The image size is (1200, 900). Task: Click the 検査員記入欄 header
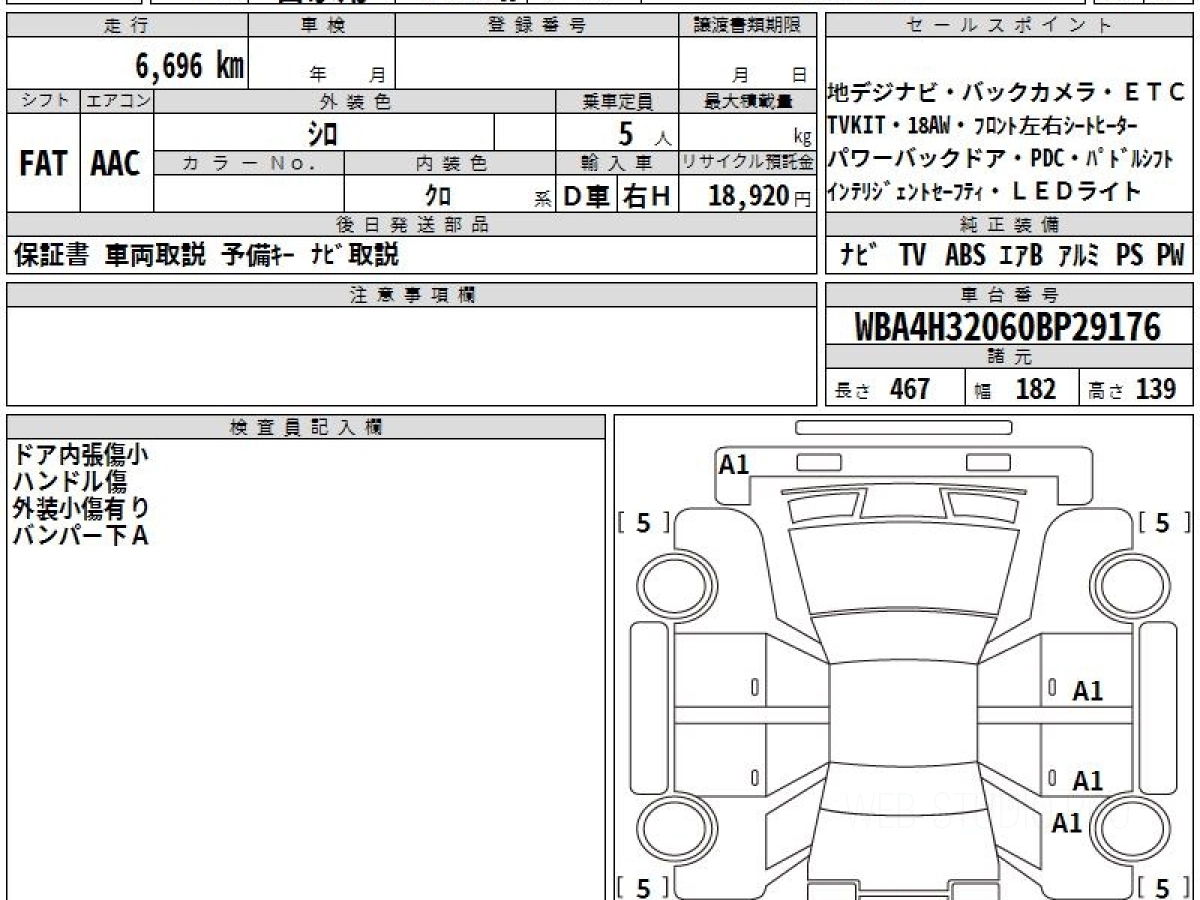306,427
